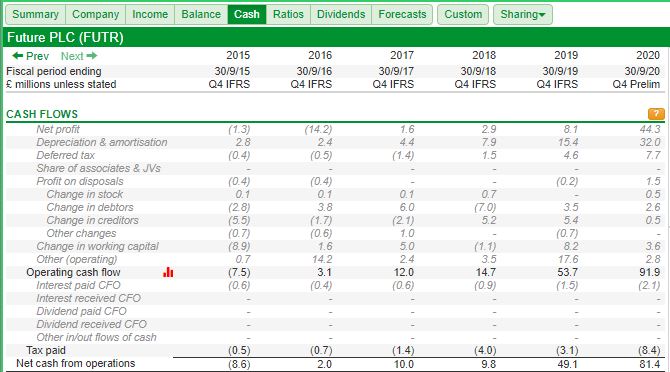Open the Balance tab
670x372 pixels.
(201, 15)
